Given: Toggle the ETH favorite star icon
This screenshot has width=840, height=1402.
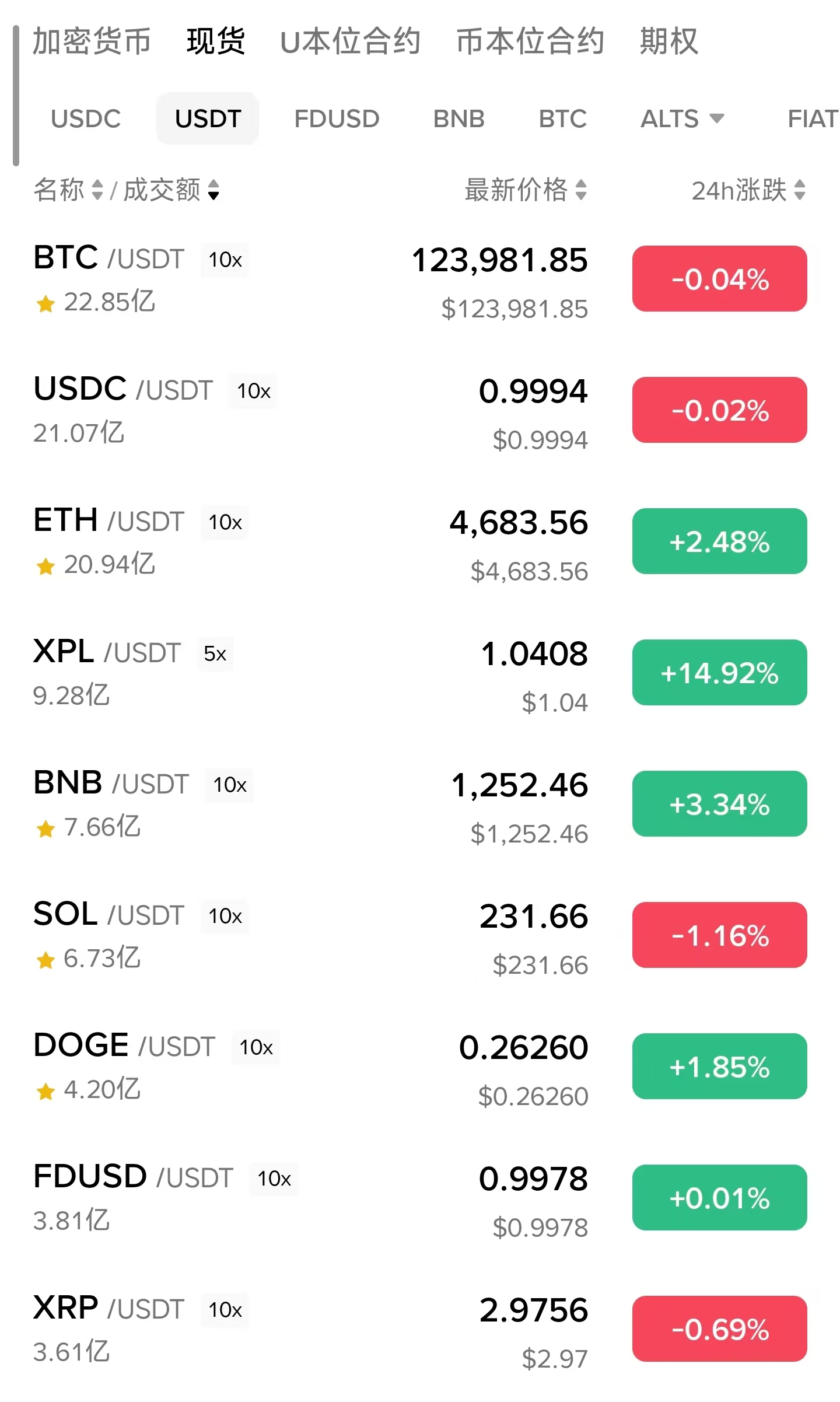Looking at the screenshot, I should 45,566.
